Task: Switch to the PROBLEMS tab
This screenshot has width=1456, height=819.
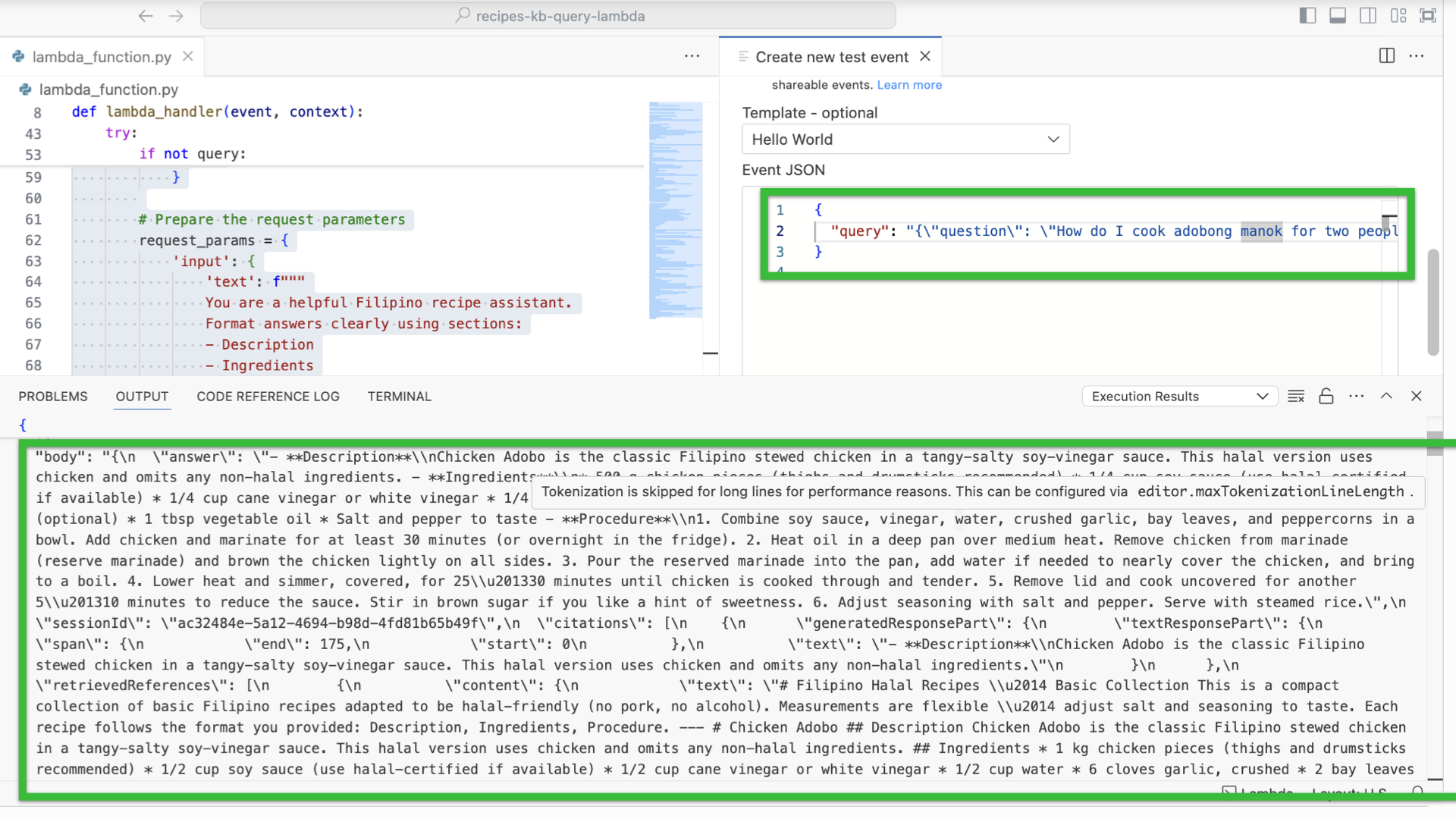Action: point(53,397)
